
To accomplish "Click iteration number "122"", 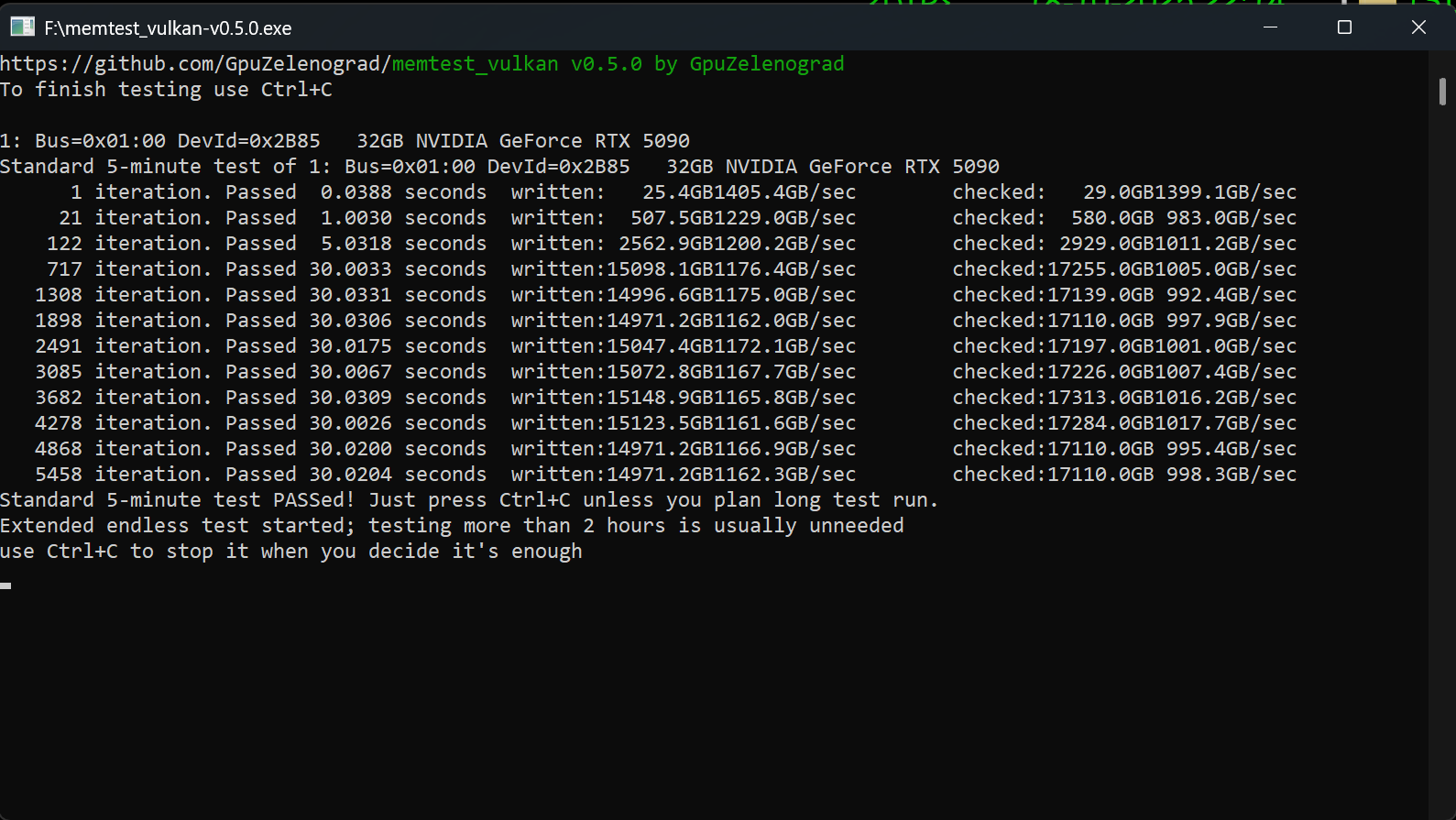I will (x=64, y=244).
